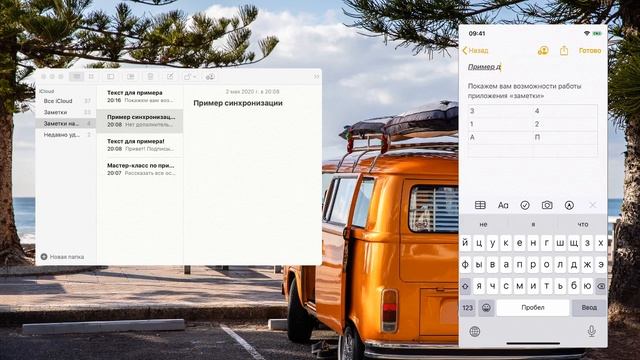Tap the 'п' key on keyboard
Image resolution: width=640 pixels, height=360 pixels.
coord(520,264)
